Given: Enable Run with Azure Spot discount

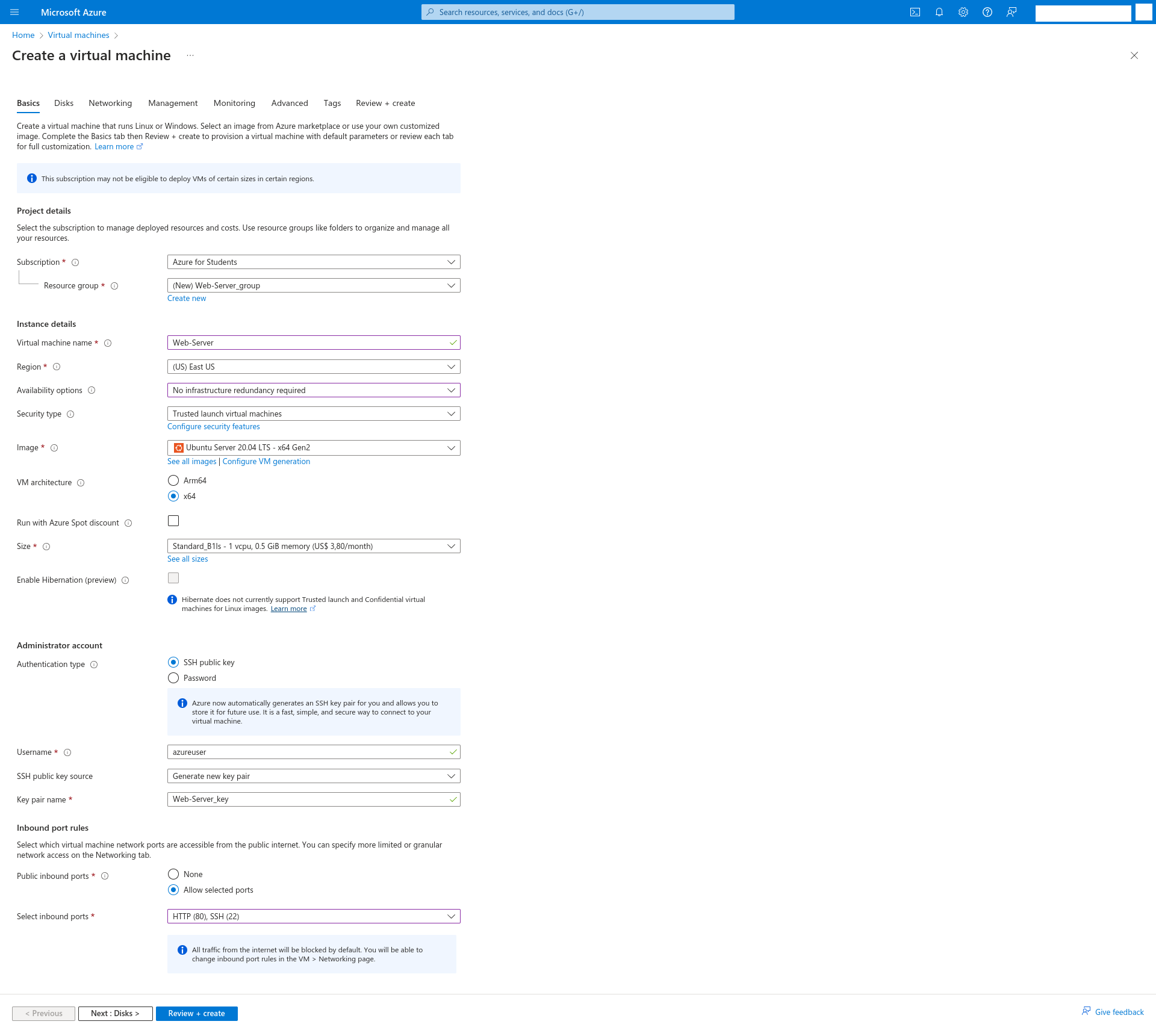Looking at the screenshot, I should (x=173, y=521).
